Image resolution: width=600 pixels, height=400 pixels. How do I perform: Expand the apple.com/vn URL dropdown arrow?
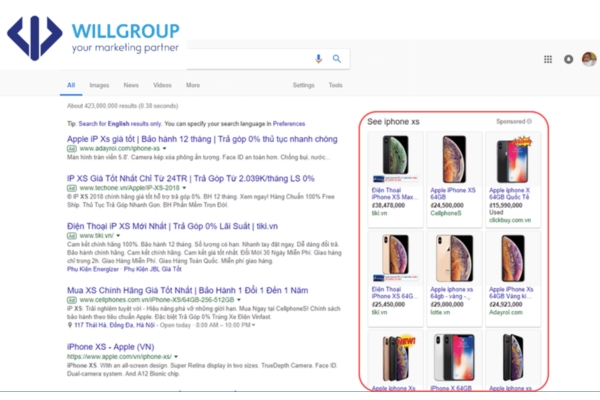[x=176, y=357]
